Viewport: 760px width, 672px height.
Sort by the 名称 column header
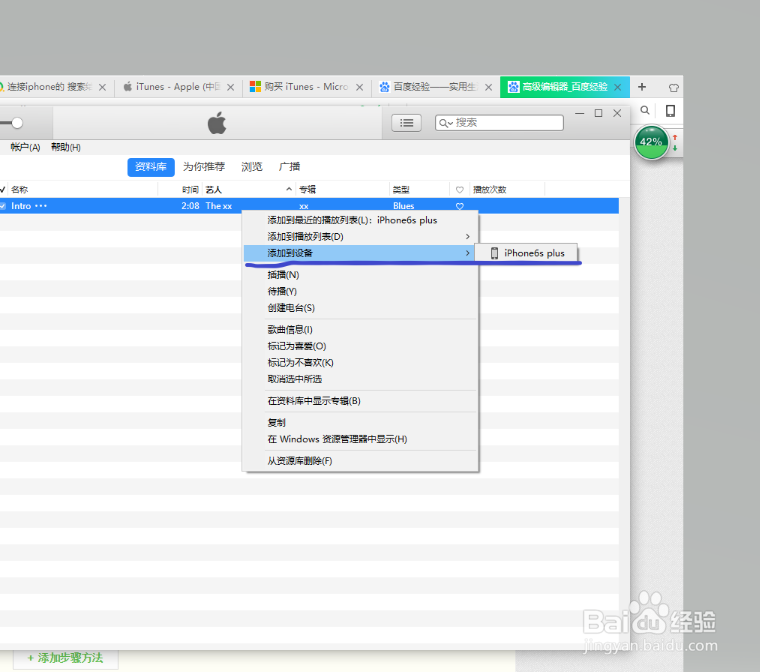click(20, 190)
